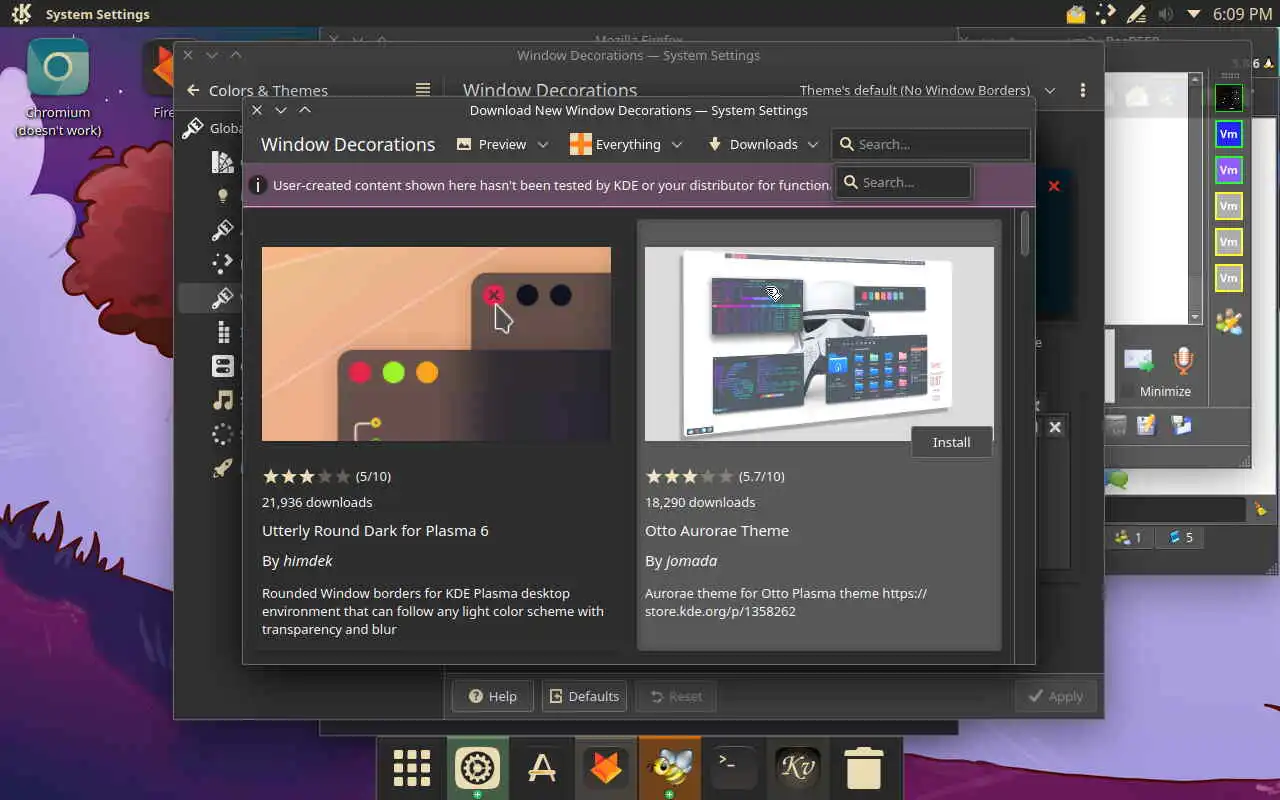1280x800 pixels.
Task: Click the "21,936 downloads" text
Action: pos(317,502)
